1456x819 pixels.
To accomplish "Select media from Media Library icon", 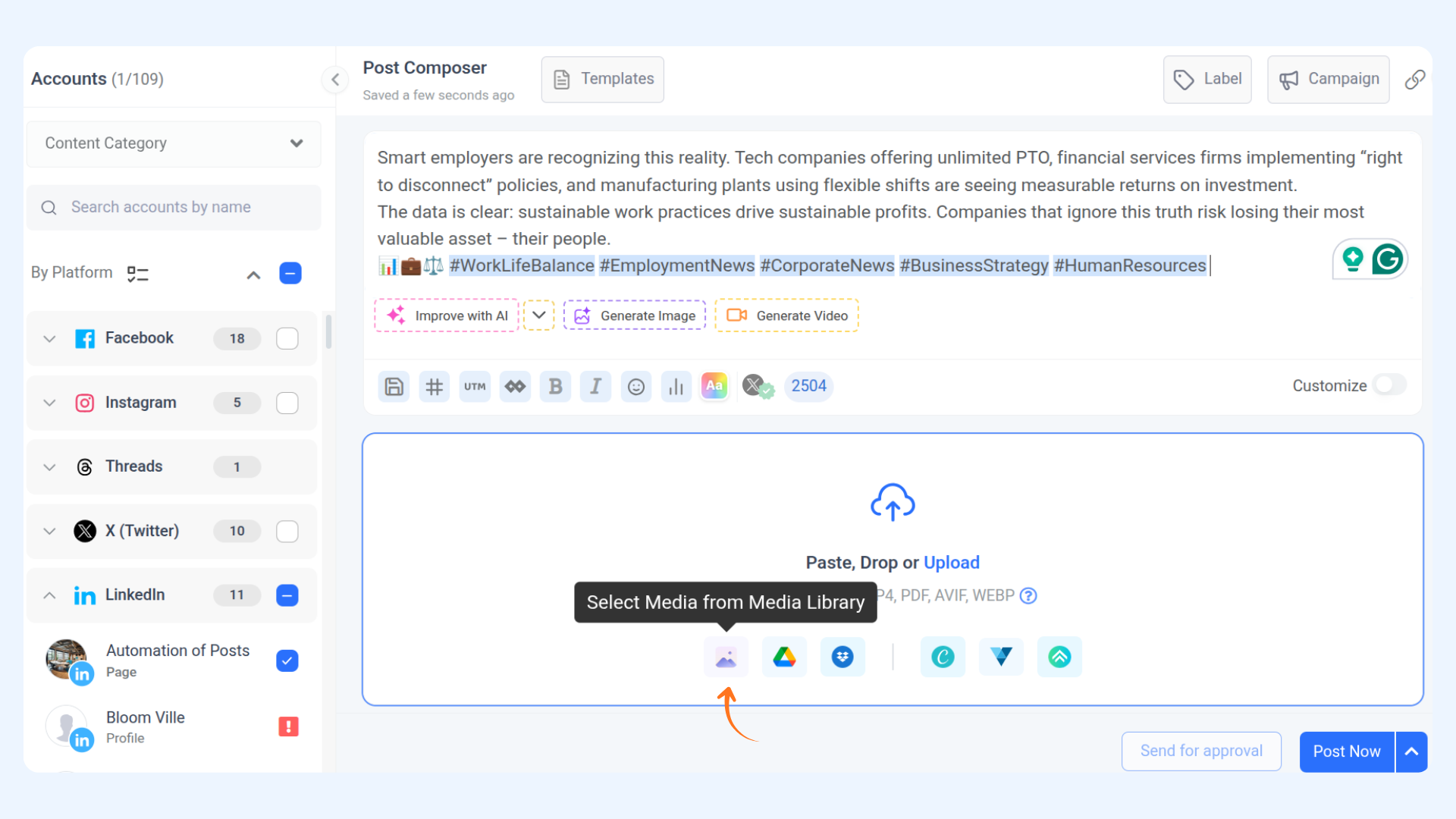I will [x=726, y=657].
